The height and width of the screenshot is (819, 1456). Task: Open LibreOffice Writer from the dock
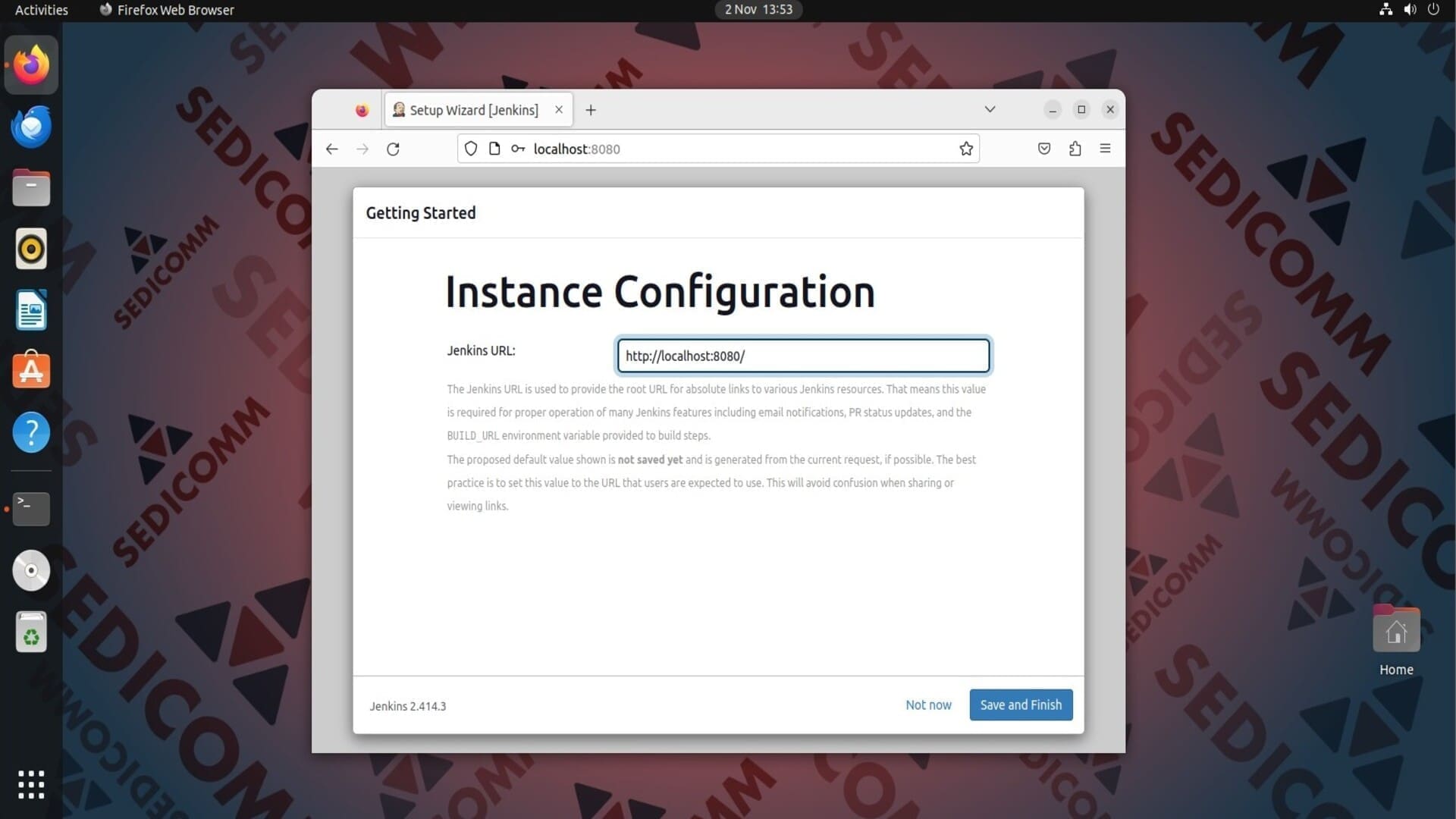point(31,309)
